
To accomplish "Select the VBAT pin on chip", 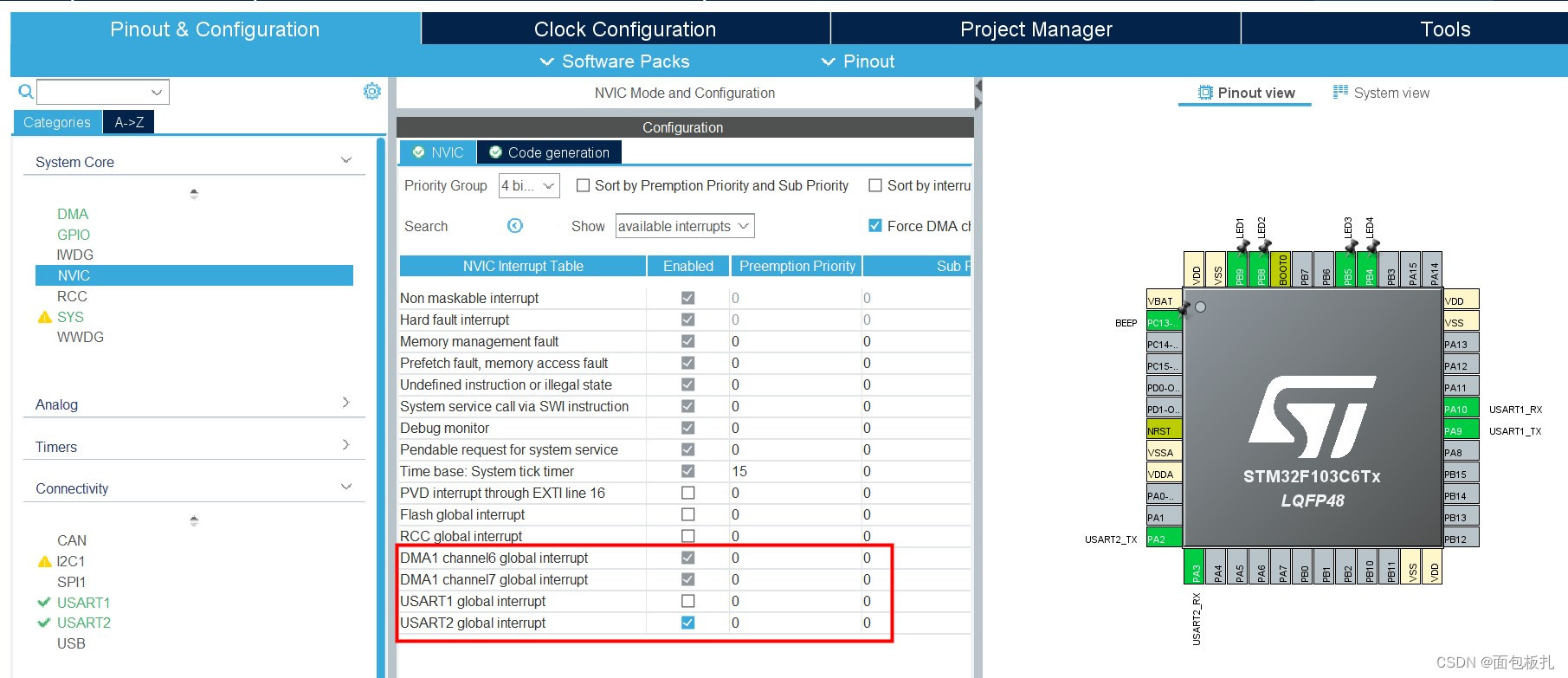I will coord(1164,300).
